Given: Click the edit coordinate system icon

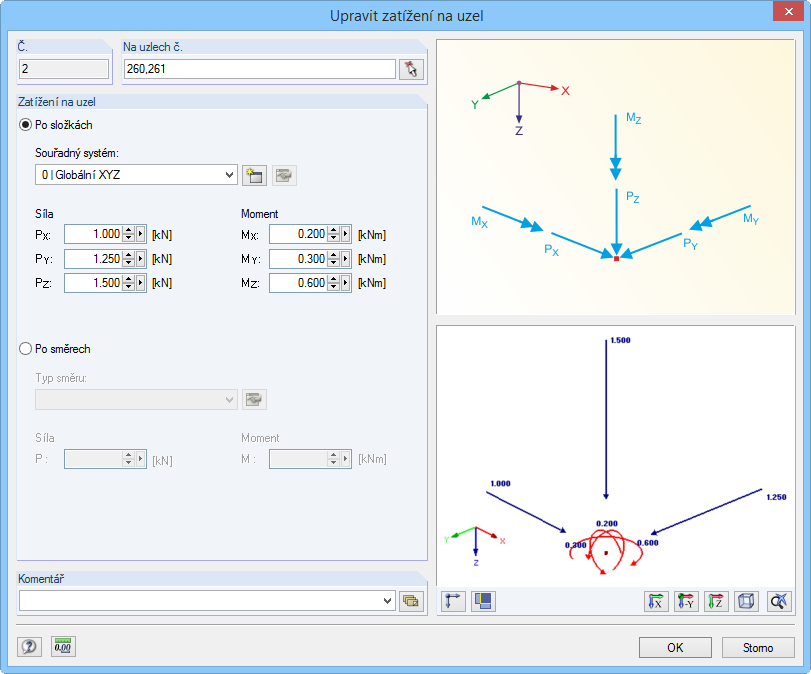Looking at the screenshot, I should [x=284, y=175].
